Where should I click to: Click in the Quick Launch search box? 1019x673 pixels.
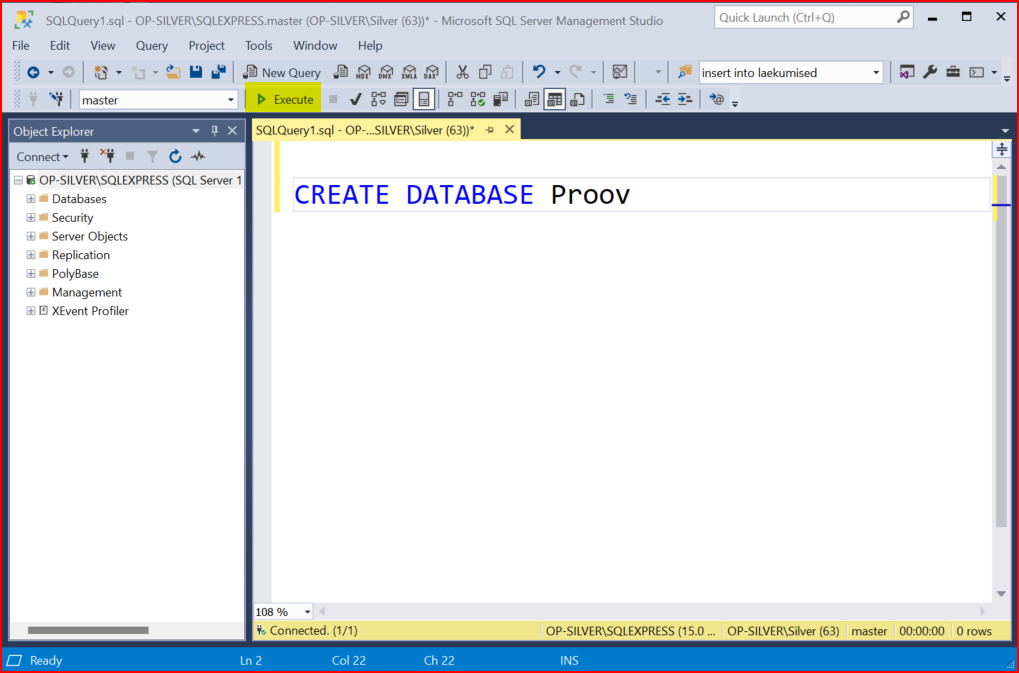click(814, 18)
